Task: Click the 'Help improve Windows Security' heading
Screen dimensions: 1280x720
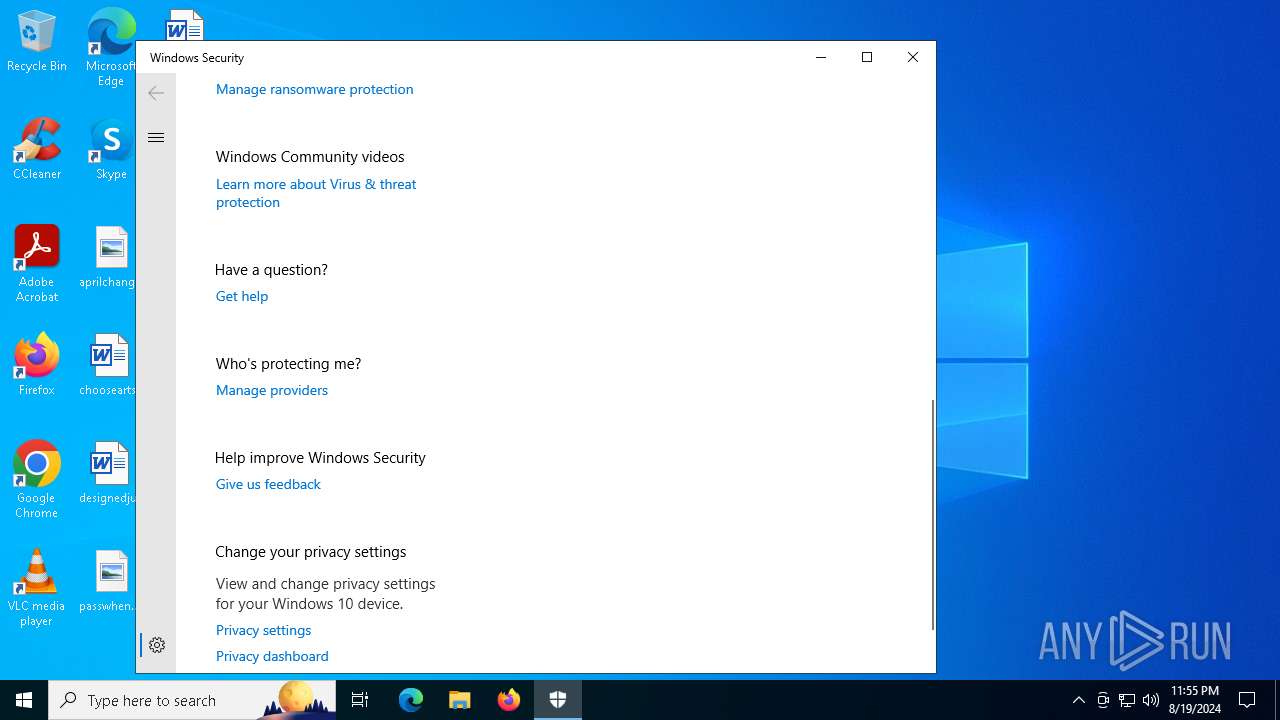Action: (320, 458)
